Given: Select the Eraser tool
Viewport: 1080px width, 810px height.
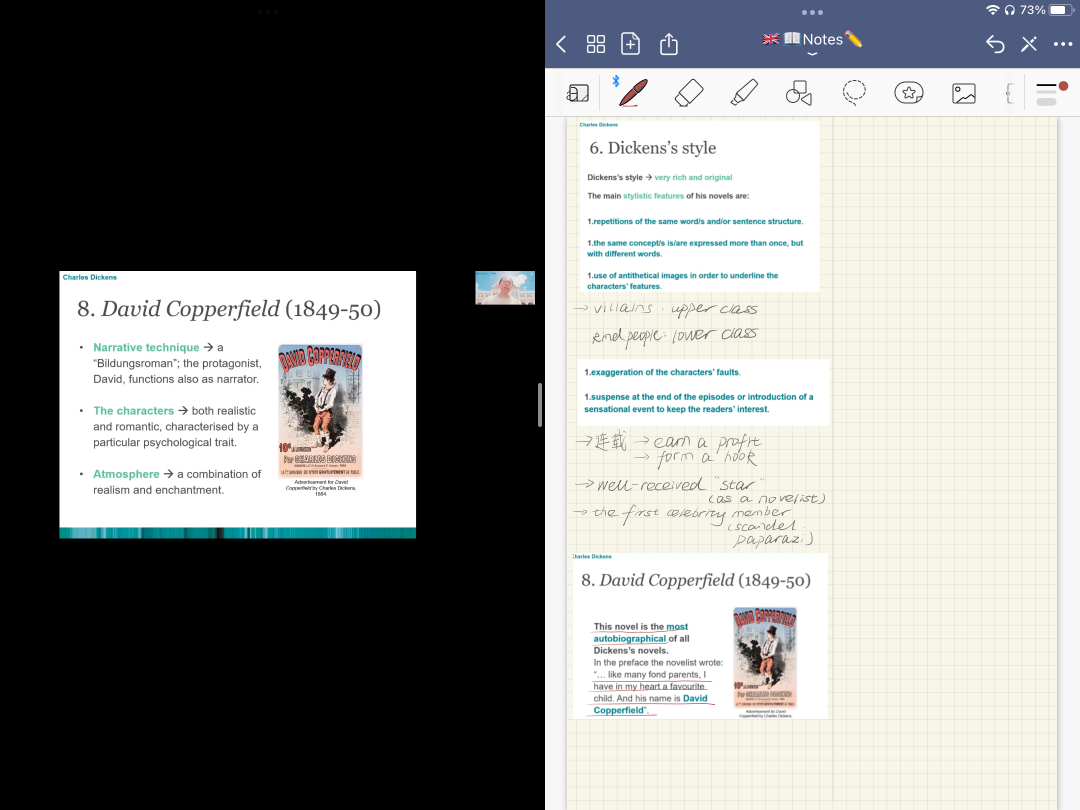Looking at the screenshot, I should (x=689, y=93).
